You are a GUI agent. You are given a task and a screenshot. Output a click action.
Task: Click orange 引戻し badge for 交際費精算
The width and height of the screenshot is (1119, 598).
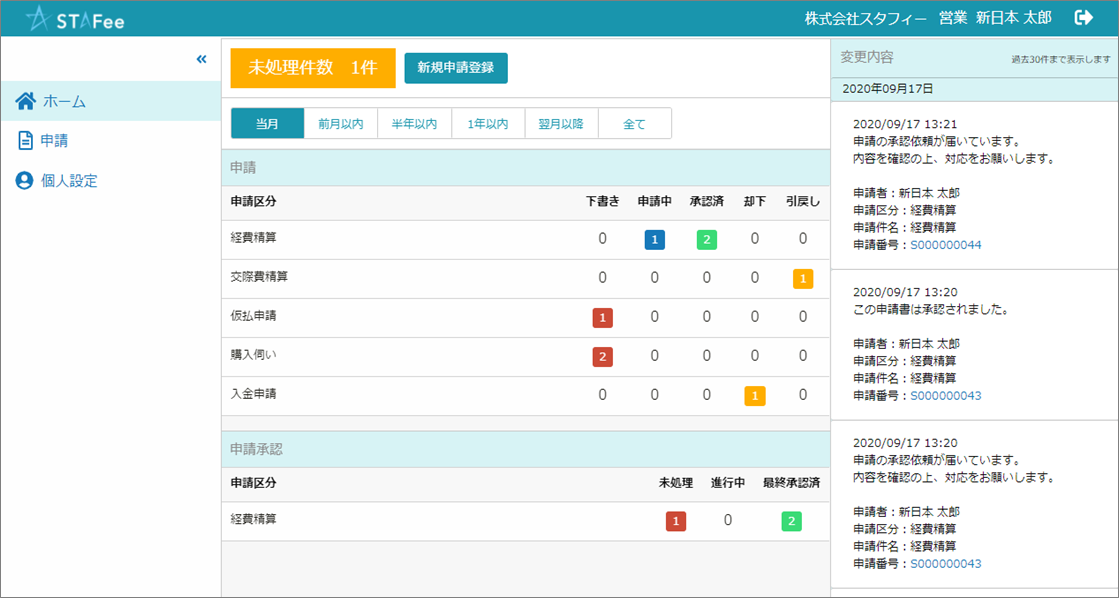[802, 279]
